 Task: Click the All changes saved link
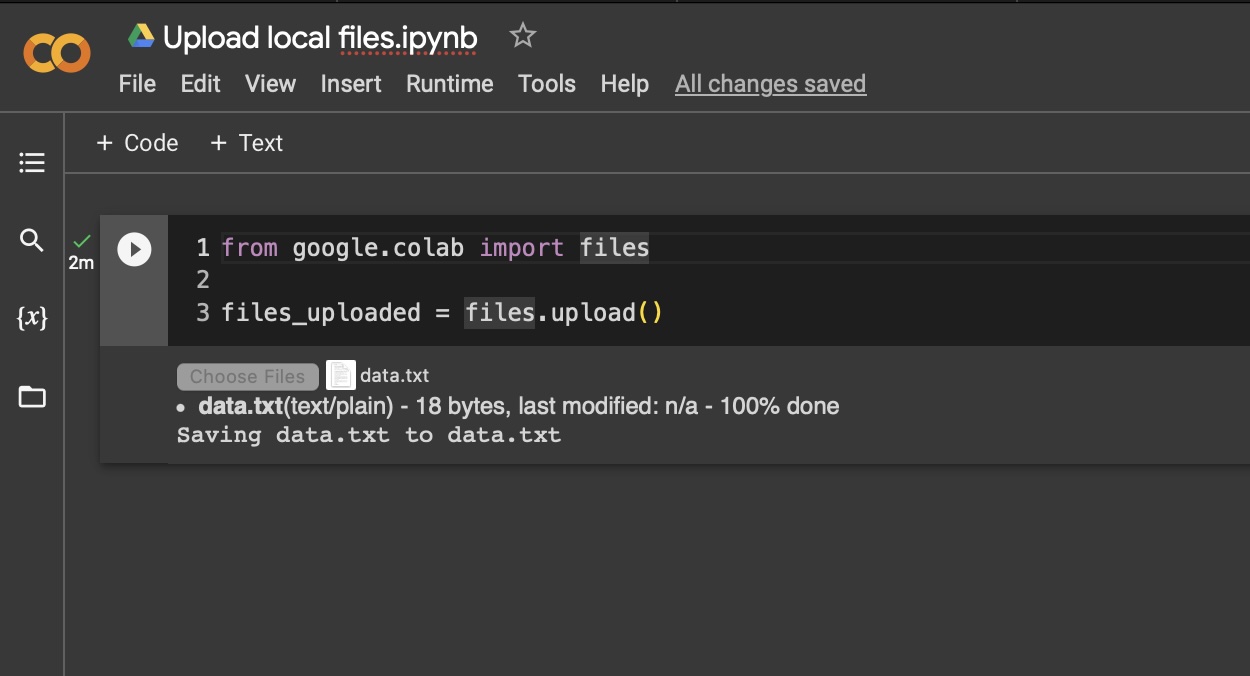(770, 84)
